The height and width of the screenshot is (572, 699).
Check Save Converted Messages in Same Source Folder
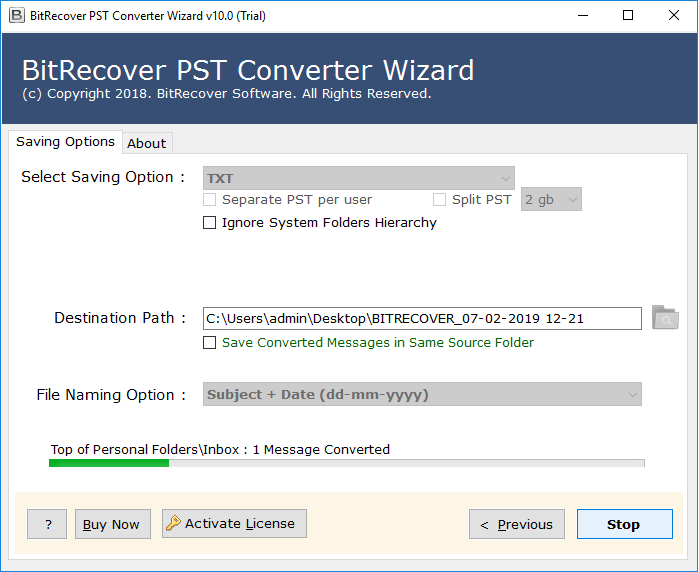tap(210, 342)
